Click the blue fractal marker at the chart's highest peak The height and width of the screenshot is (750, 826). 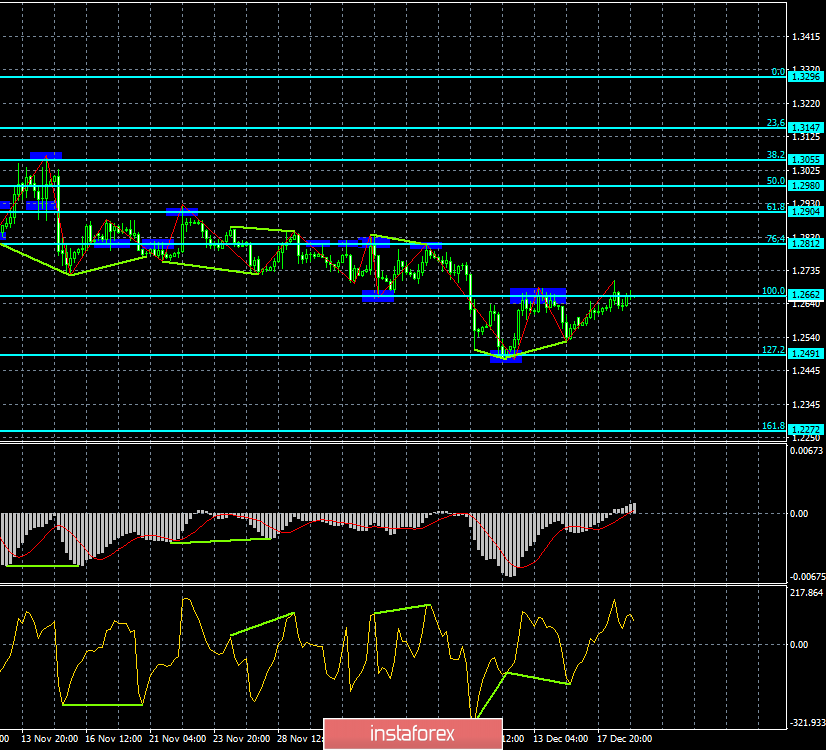point(46,155)
